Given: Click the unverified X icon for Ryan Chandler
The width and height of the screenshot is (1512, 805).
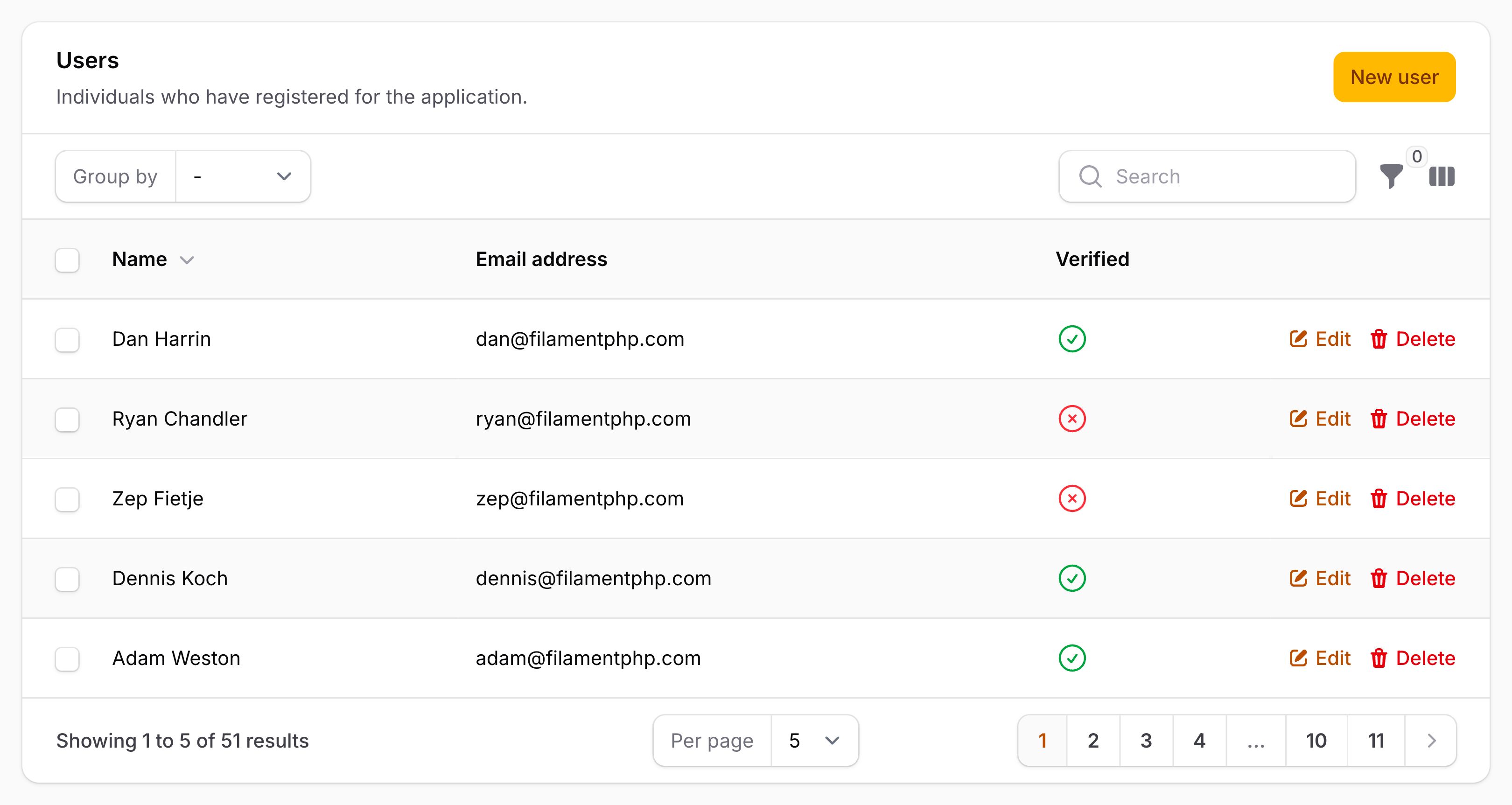Looking at the screenshot, I should click(x=1072, y=419).
